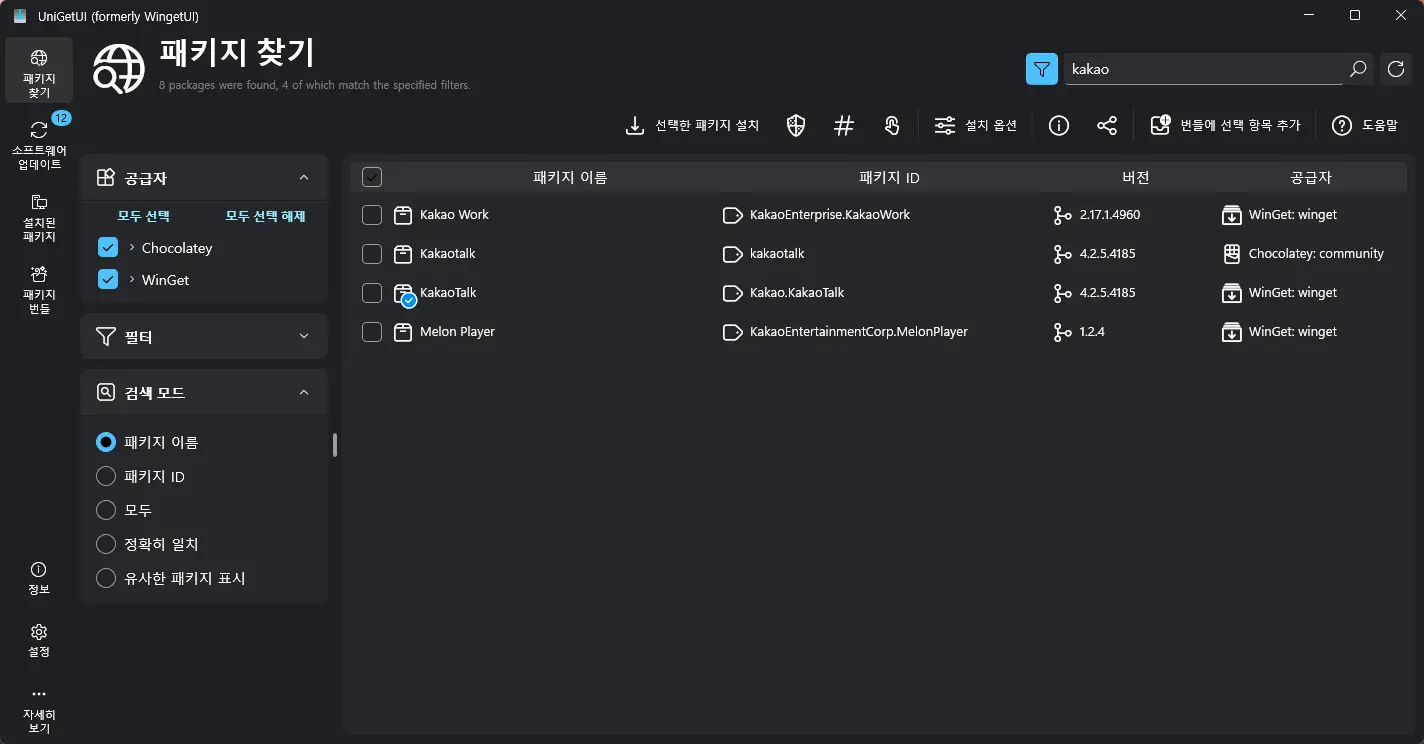Click the search magnifier icon
The image size is (1424, 744).
tap(1358, 69)
